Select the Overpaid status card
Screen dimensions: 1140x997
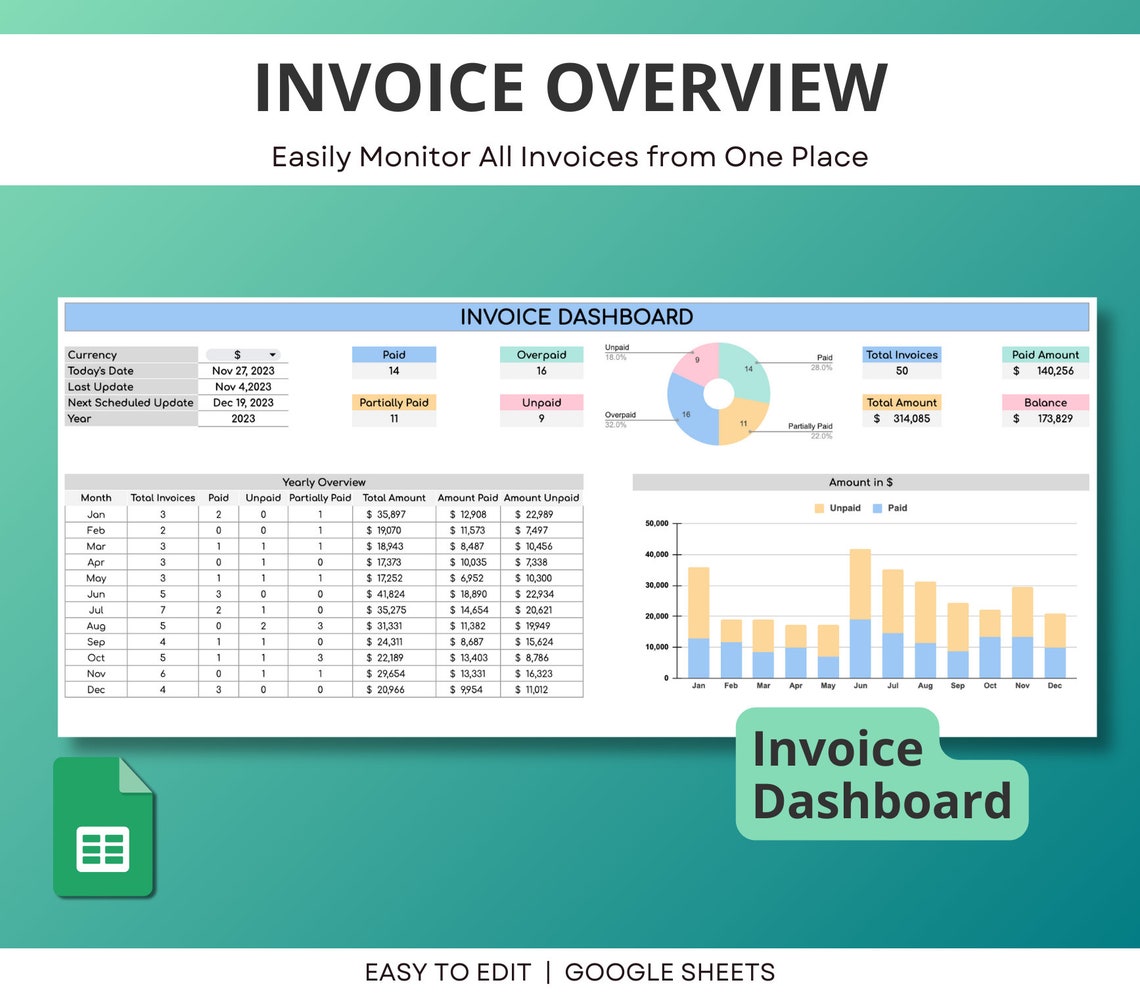(541, 361)
